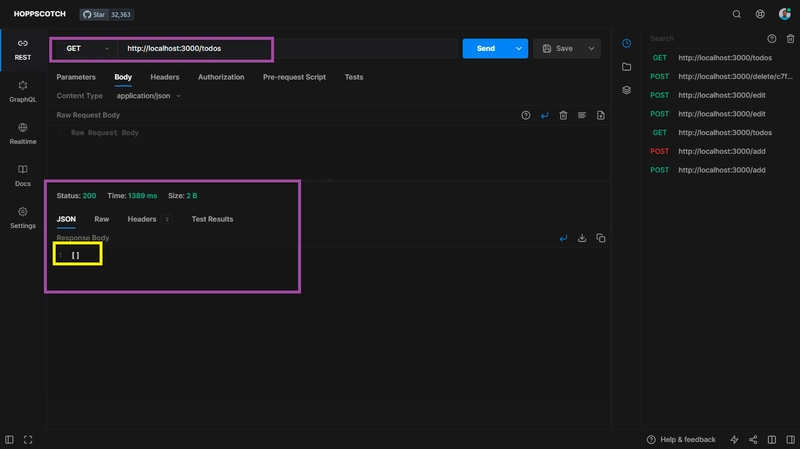The height and width of the screenshot is (449, 800).
Task: Click the support icon in top bar
Action: 760,14
